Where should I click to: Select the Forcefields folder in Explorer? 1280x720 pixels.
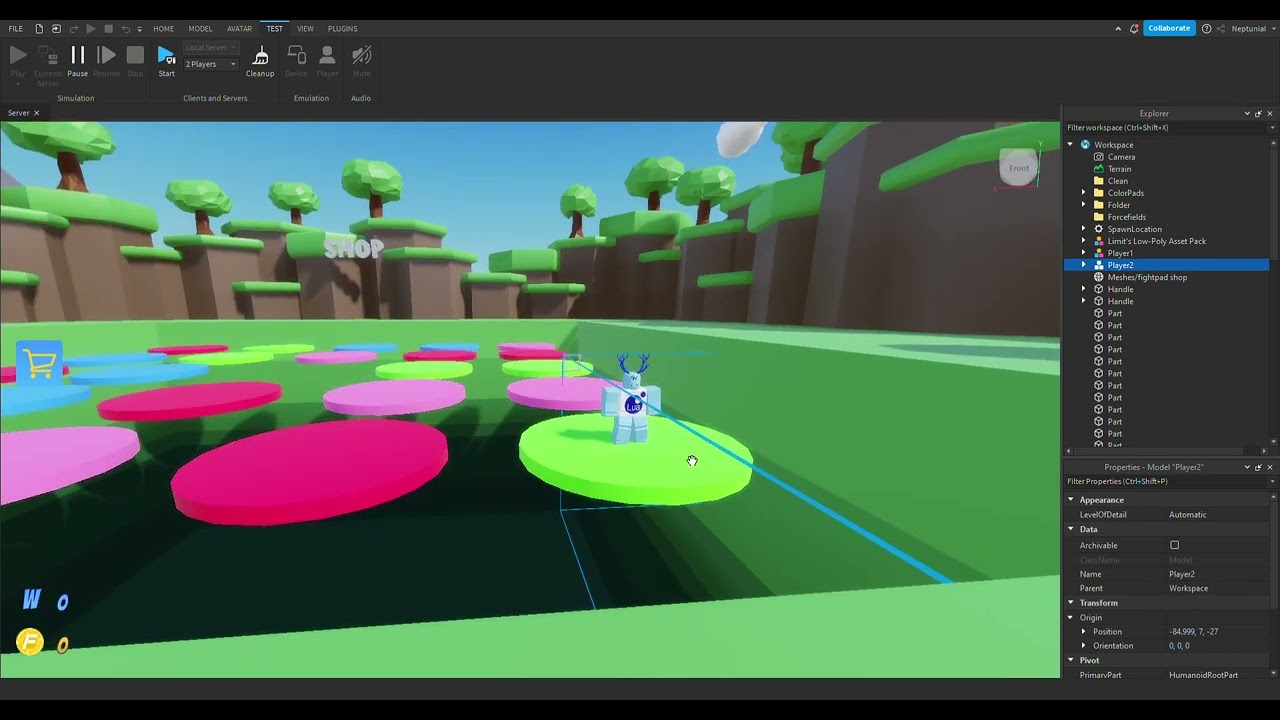[x=1126, y=217]
